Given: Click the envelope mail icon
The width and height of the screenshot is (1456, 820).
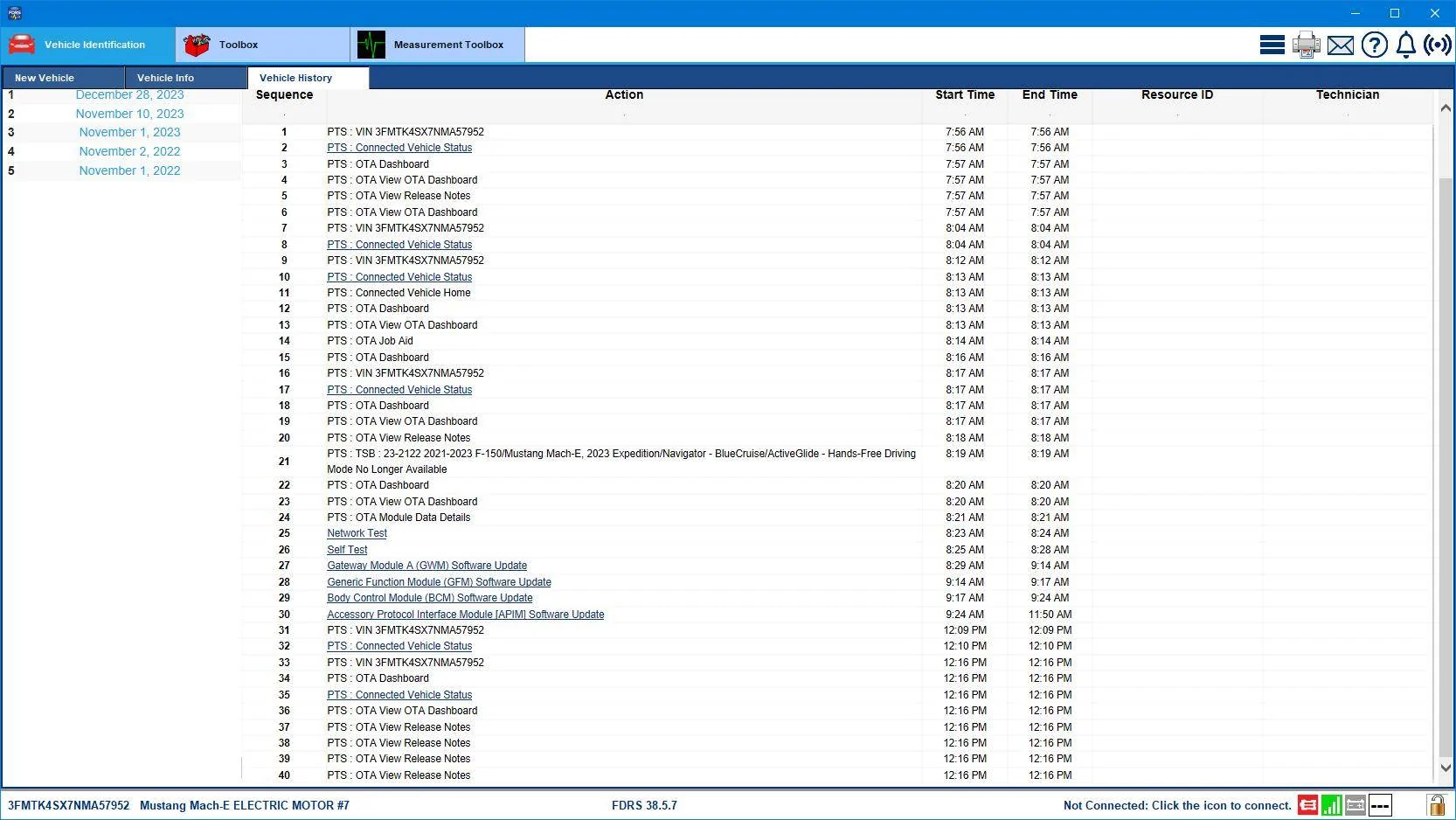Looking at the screenshot, I should point(1341,45).
